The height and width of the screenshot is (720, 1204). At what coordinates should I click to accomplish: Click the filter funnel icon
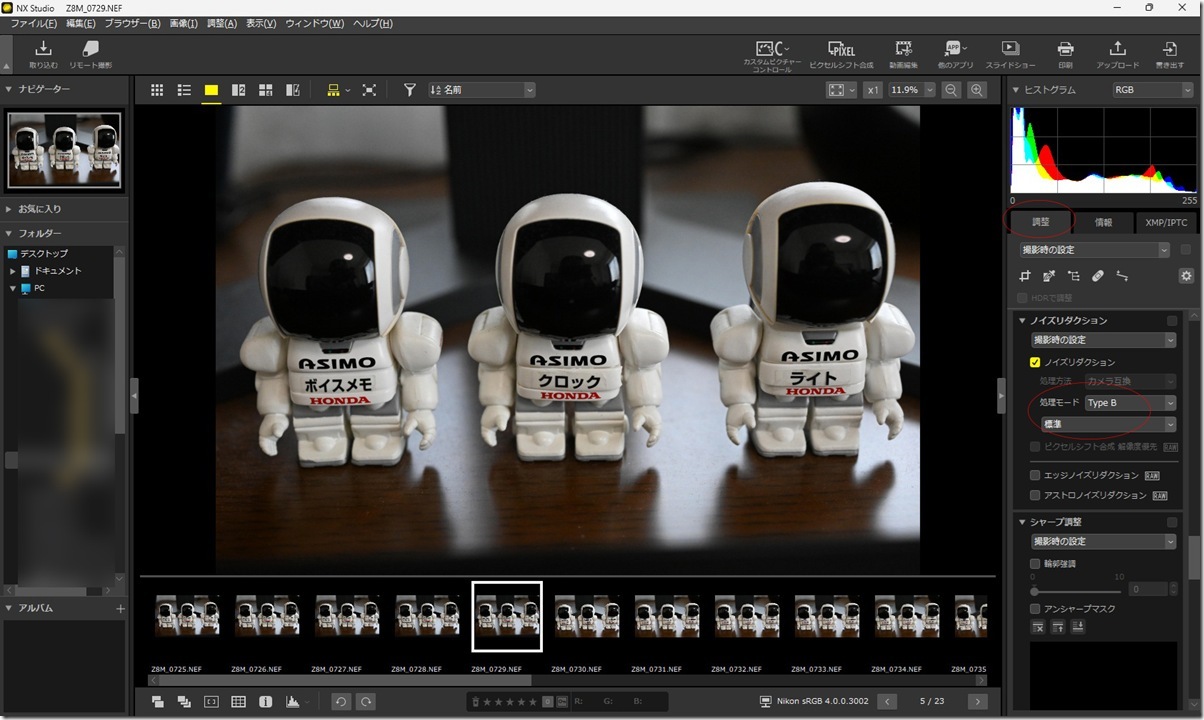coord(409,90)
